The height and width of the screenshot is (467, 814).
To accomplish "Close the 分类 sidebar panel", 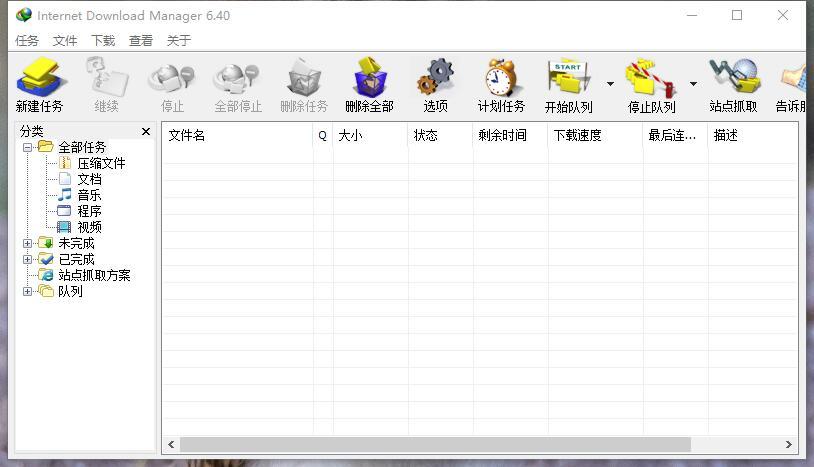I will tap(146, 131).
